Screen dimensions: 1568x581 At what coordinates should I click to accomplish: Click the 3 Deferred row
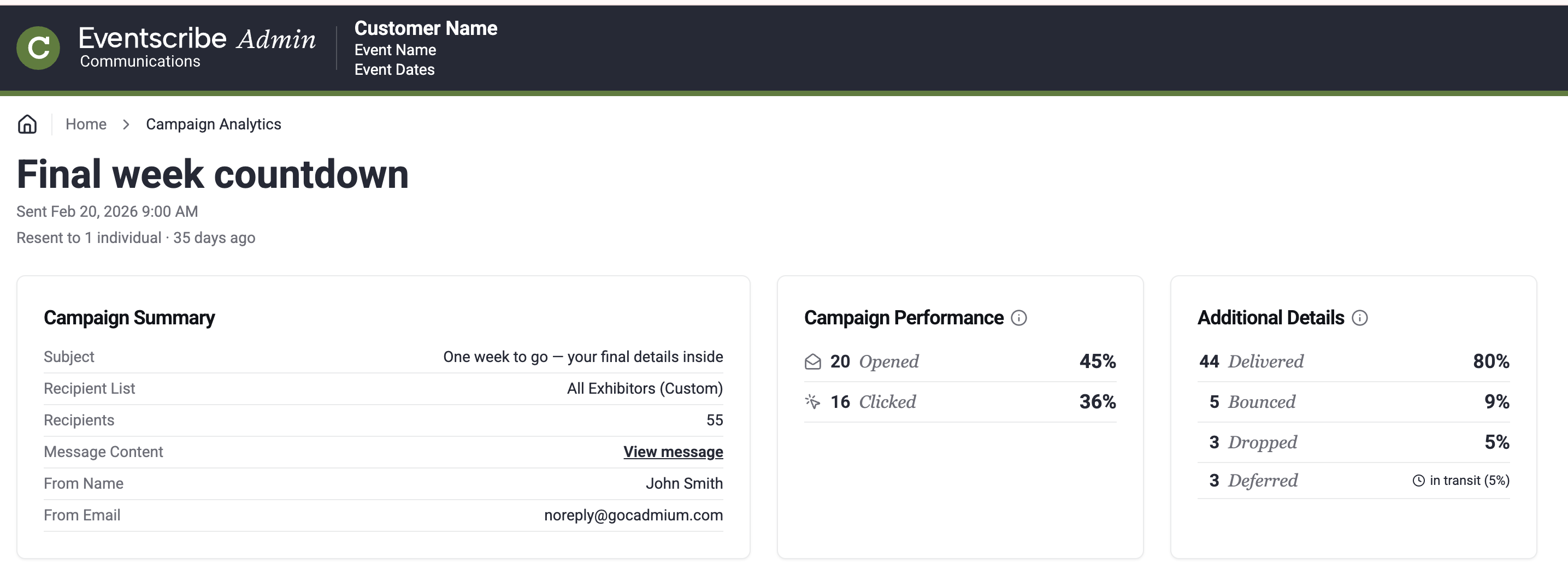pyautogui.click(x=1354, y=481)
